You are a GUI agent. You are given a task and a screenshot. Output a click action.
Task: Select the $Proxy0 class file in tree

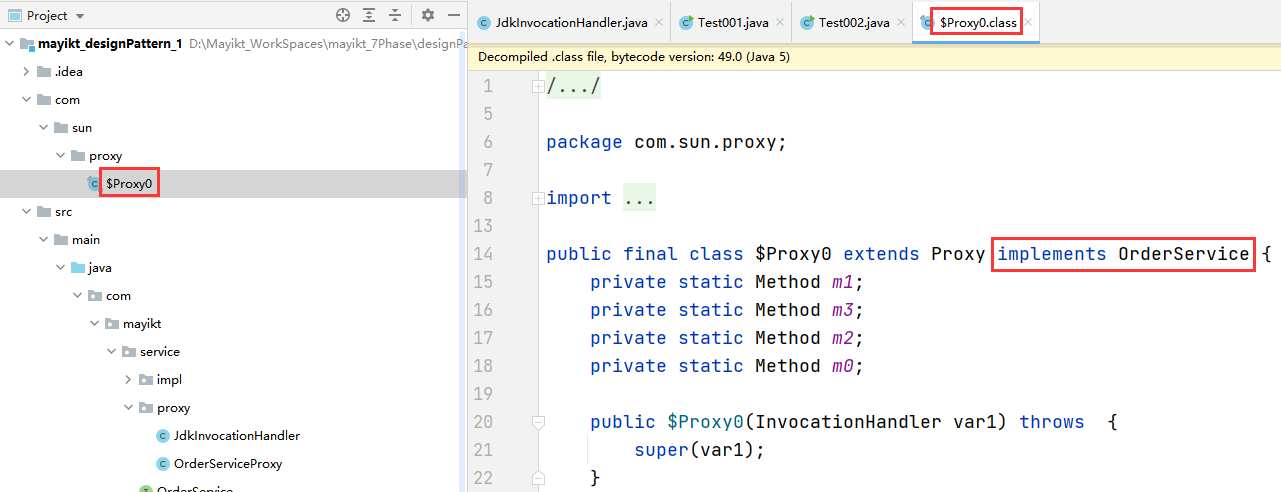pos(233,184)
